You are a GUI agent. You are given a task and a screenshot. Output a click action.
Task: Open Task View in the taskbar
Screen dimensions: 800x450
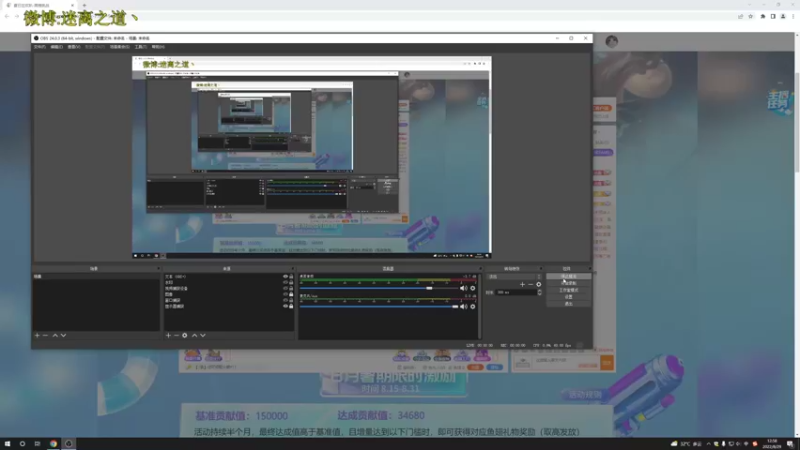tap(37, 443)
